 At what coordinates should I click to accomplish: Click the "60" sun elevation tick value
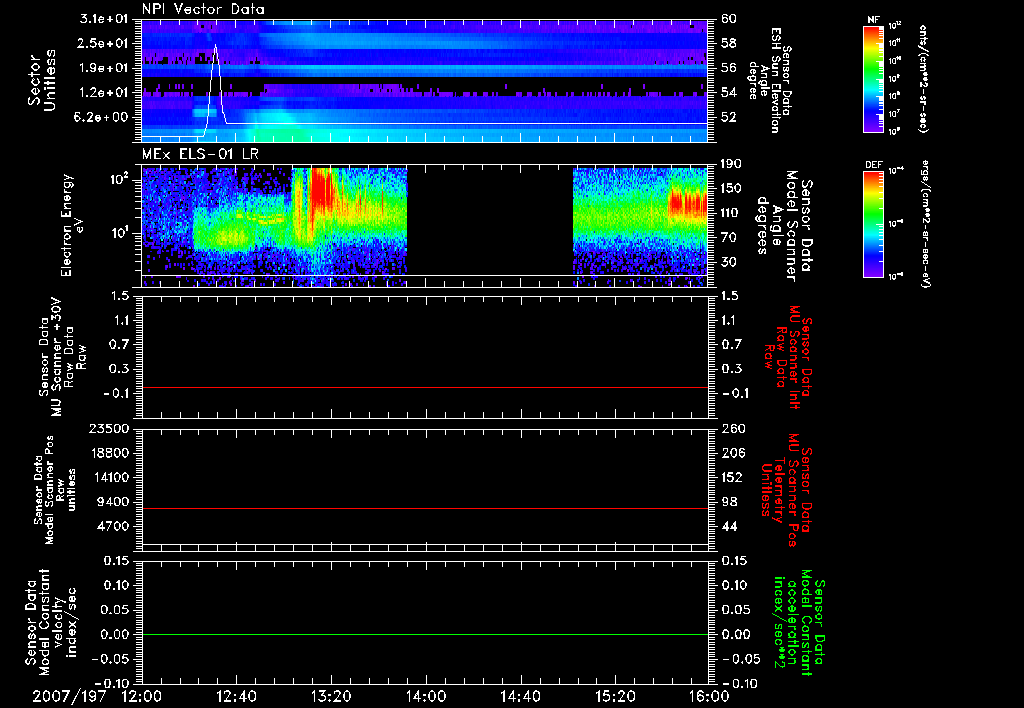click(x=729, y=19)
